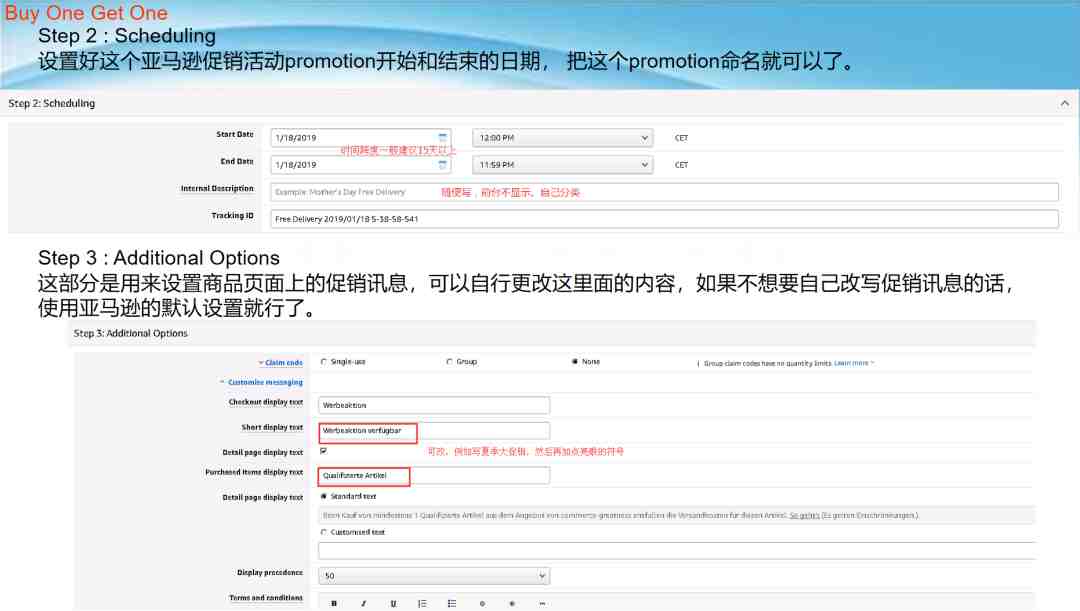Viewport: 1080px width, 611px height.
Task: Open the End Date calendar picker
Action: click(x=443, y=165)
